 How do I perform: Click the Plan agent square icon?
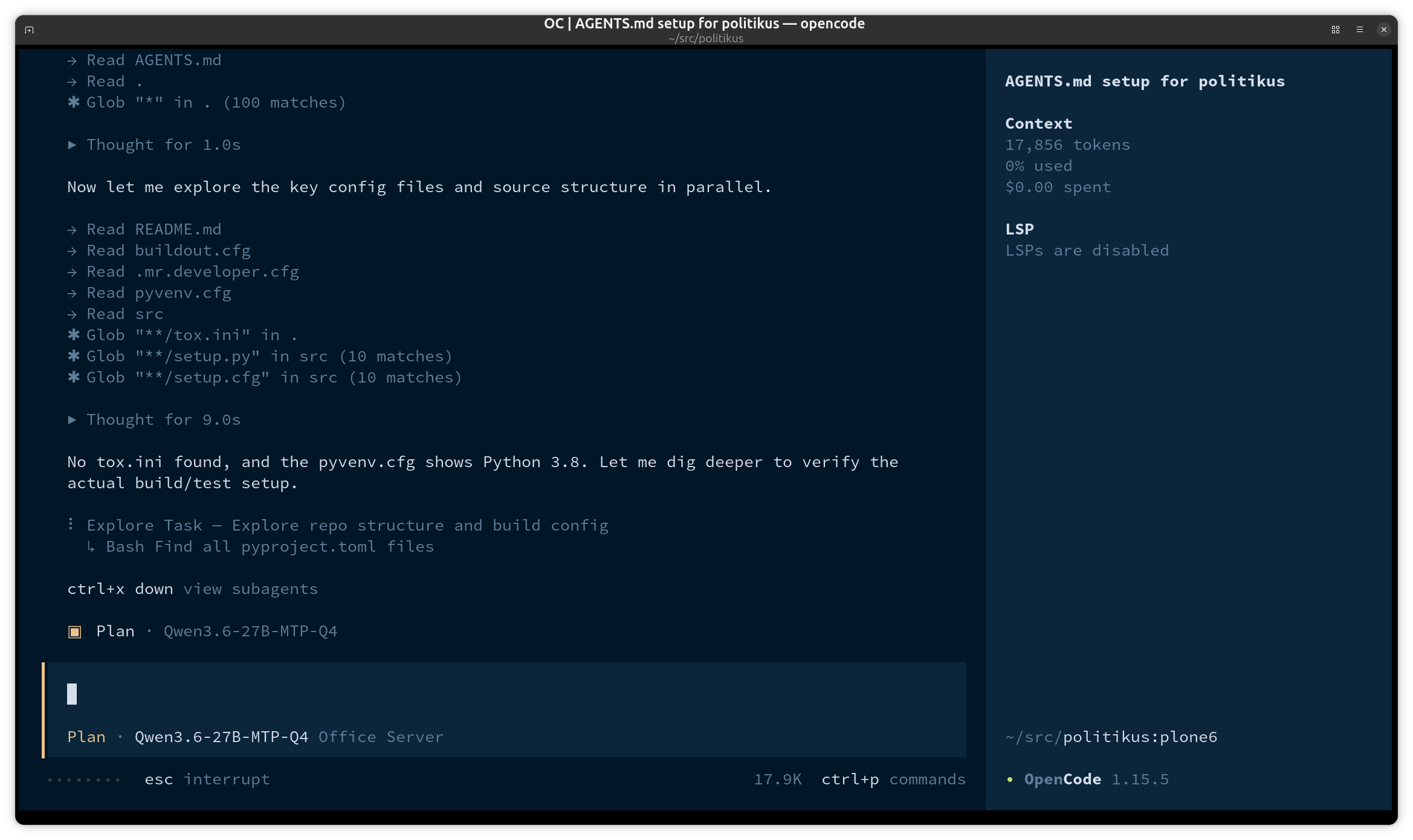[x=74, y=632]
